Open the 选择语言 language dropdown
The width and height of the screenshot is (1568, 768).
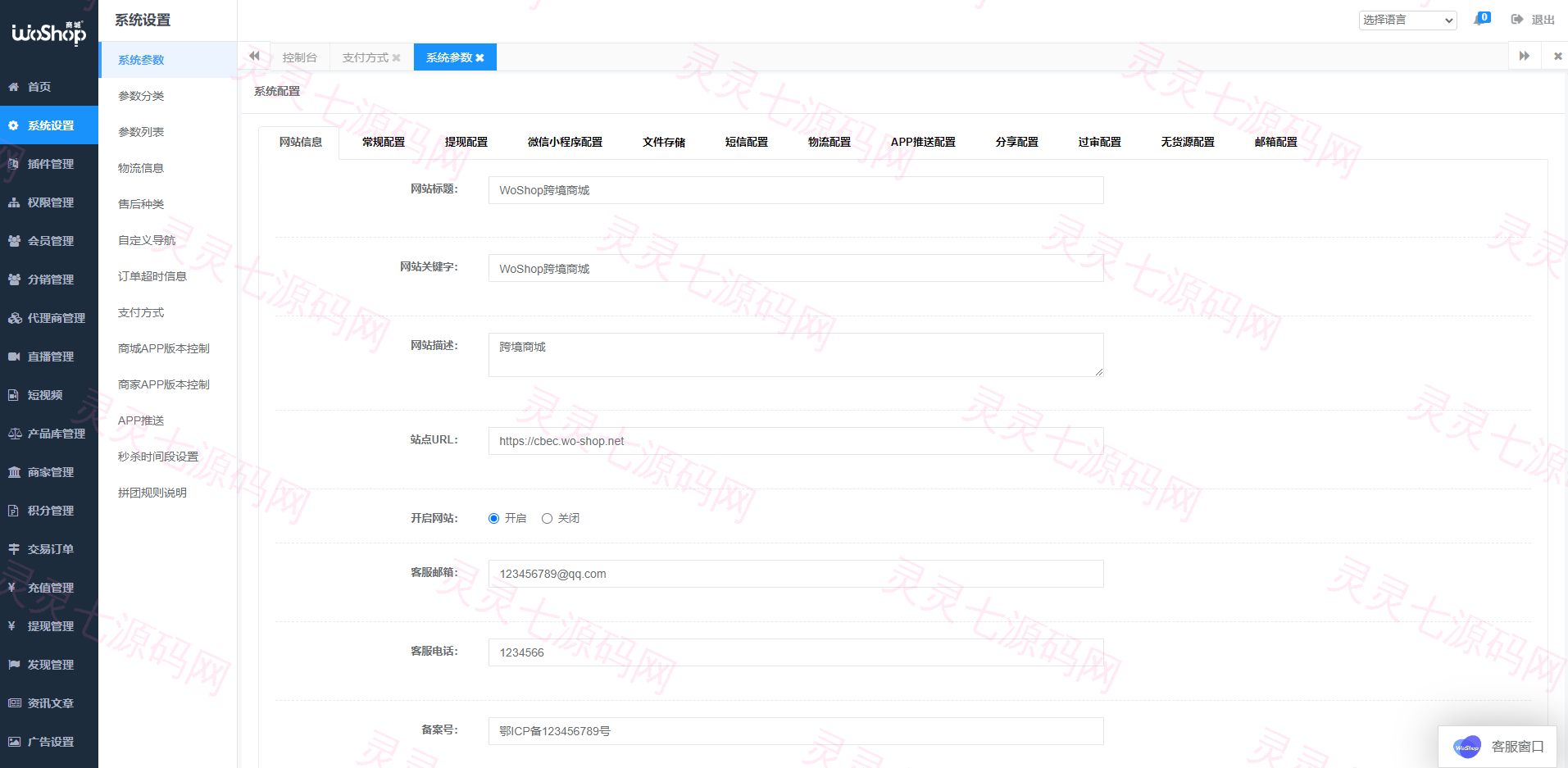tap(1407, 20)
